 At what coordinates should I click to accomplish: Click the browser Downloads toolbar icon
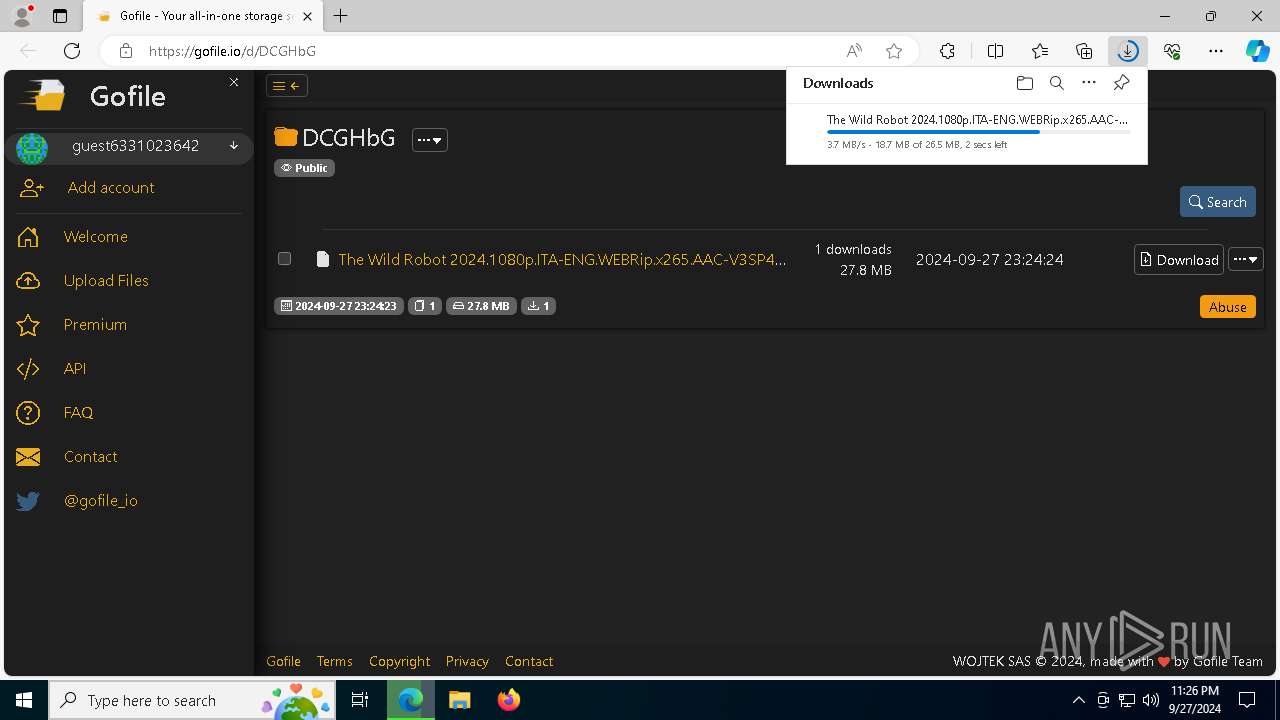[1128, 51]
